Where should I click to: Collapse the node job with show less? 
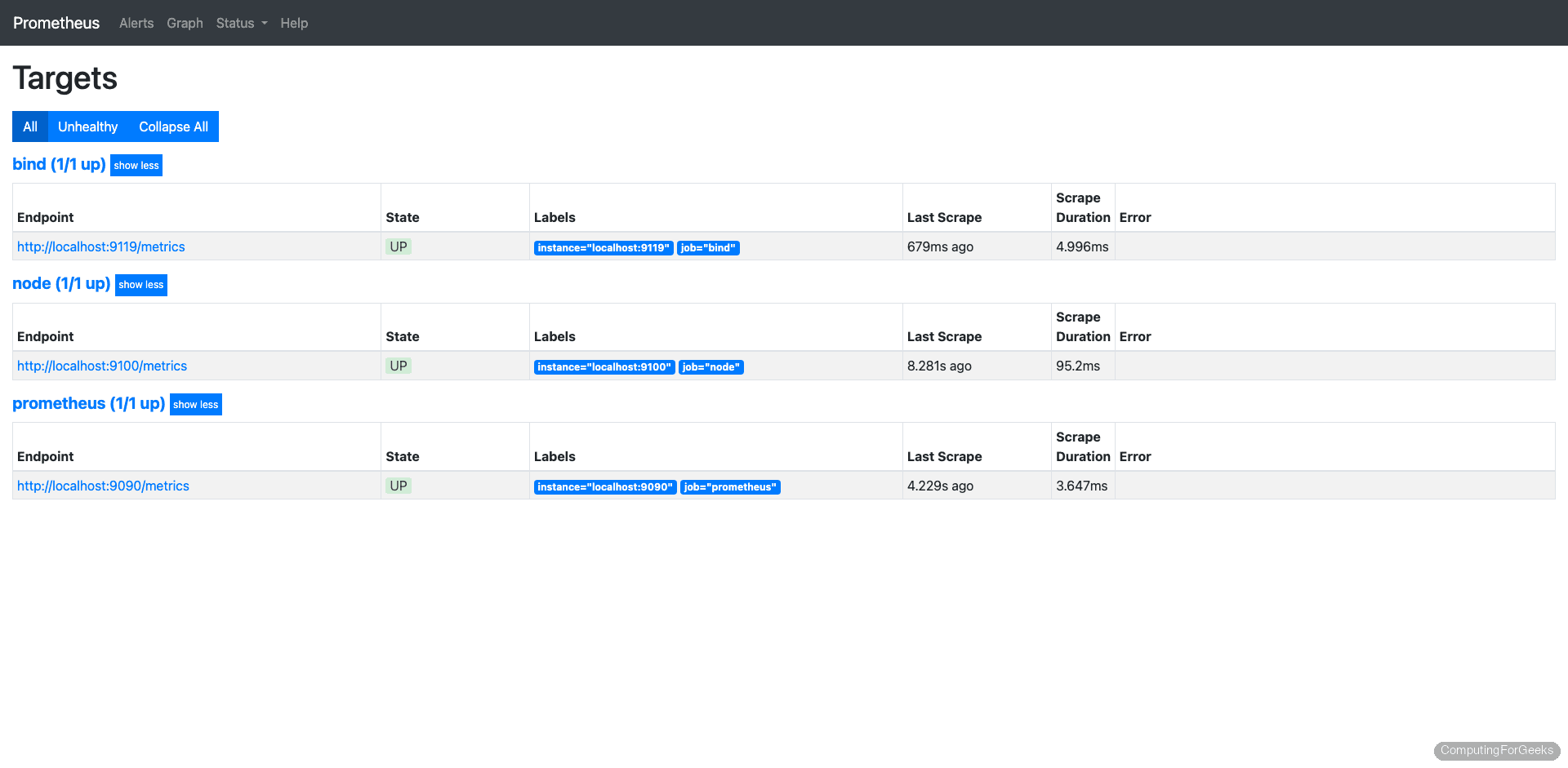pos(140,285)
